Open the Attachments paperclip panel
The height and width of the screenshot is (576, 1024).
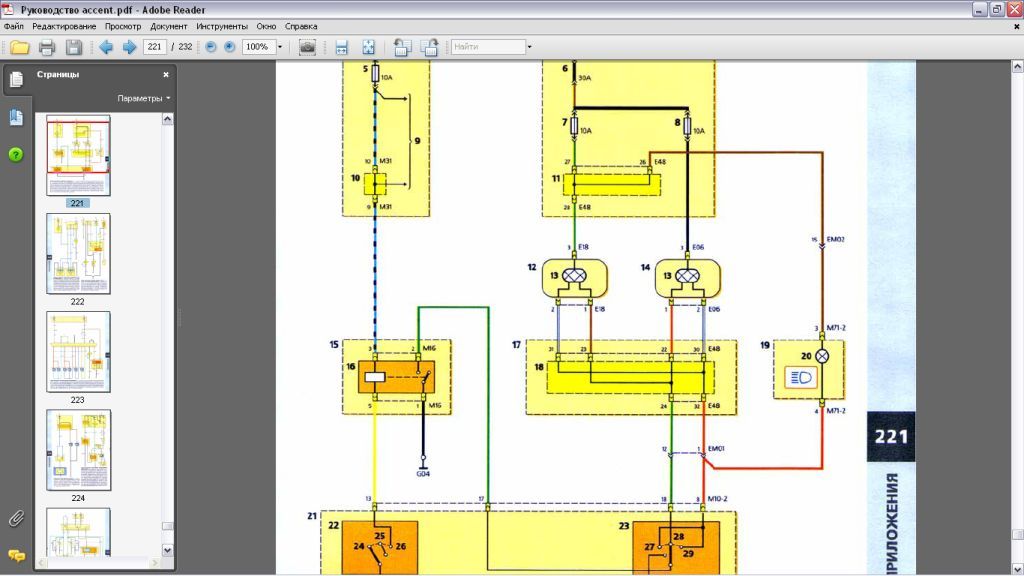click(16, 519)
